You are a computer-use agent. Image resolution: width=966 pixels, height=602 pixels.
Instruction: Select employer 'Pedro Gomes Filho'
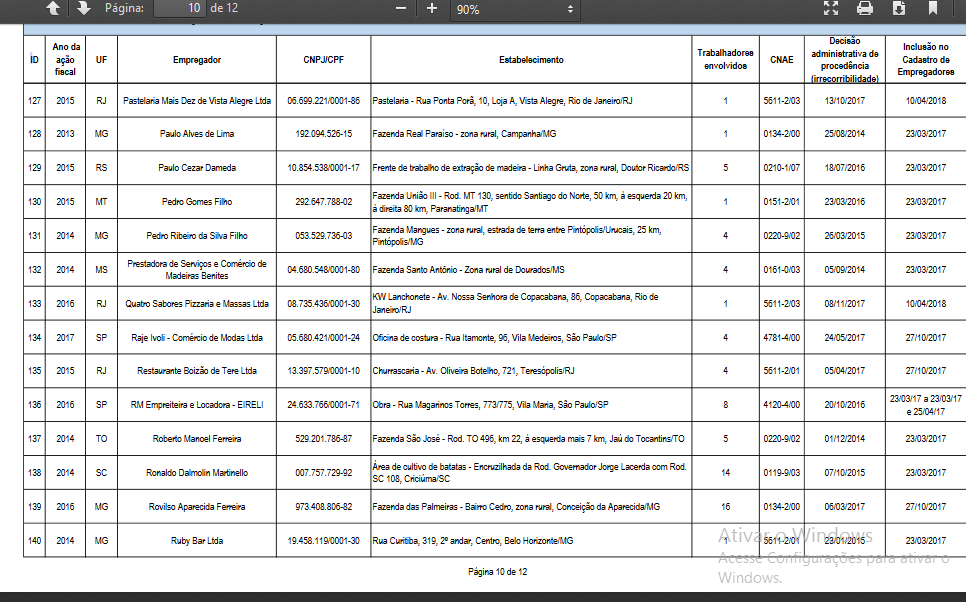pyautogui.click(x=197, y=201)
